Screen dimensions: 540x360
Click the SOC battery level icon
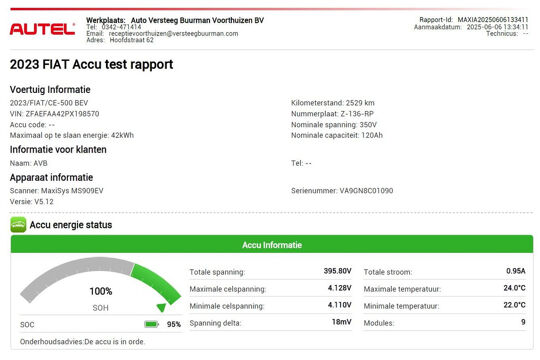tap(151, 324)
